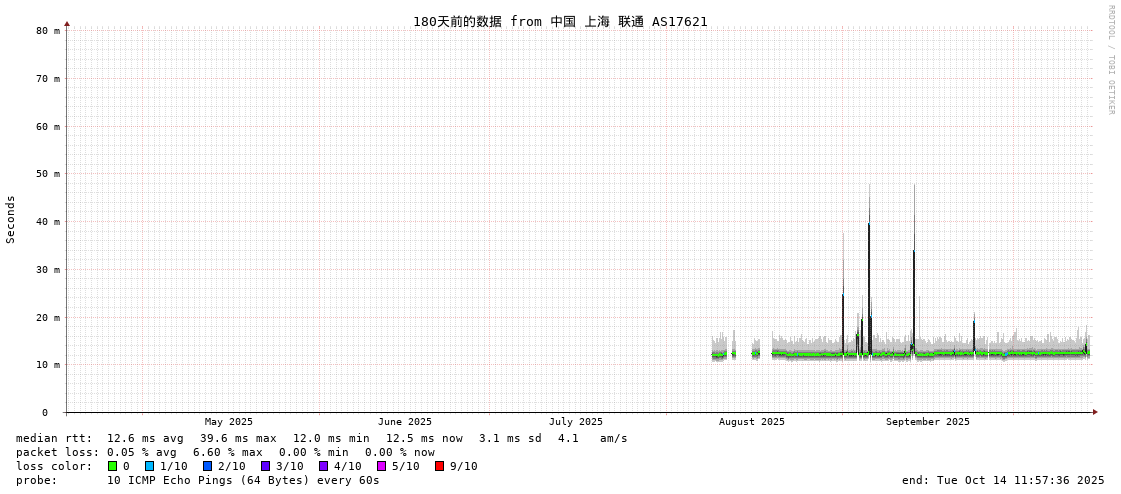Select the violet 4/10 loss swatch
1121x494 pixels.
pyautogui.click(x=324, y=466)
